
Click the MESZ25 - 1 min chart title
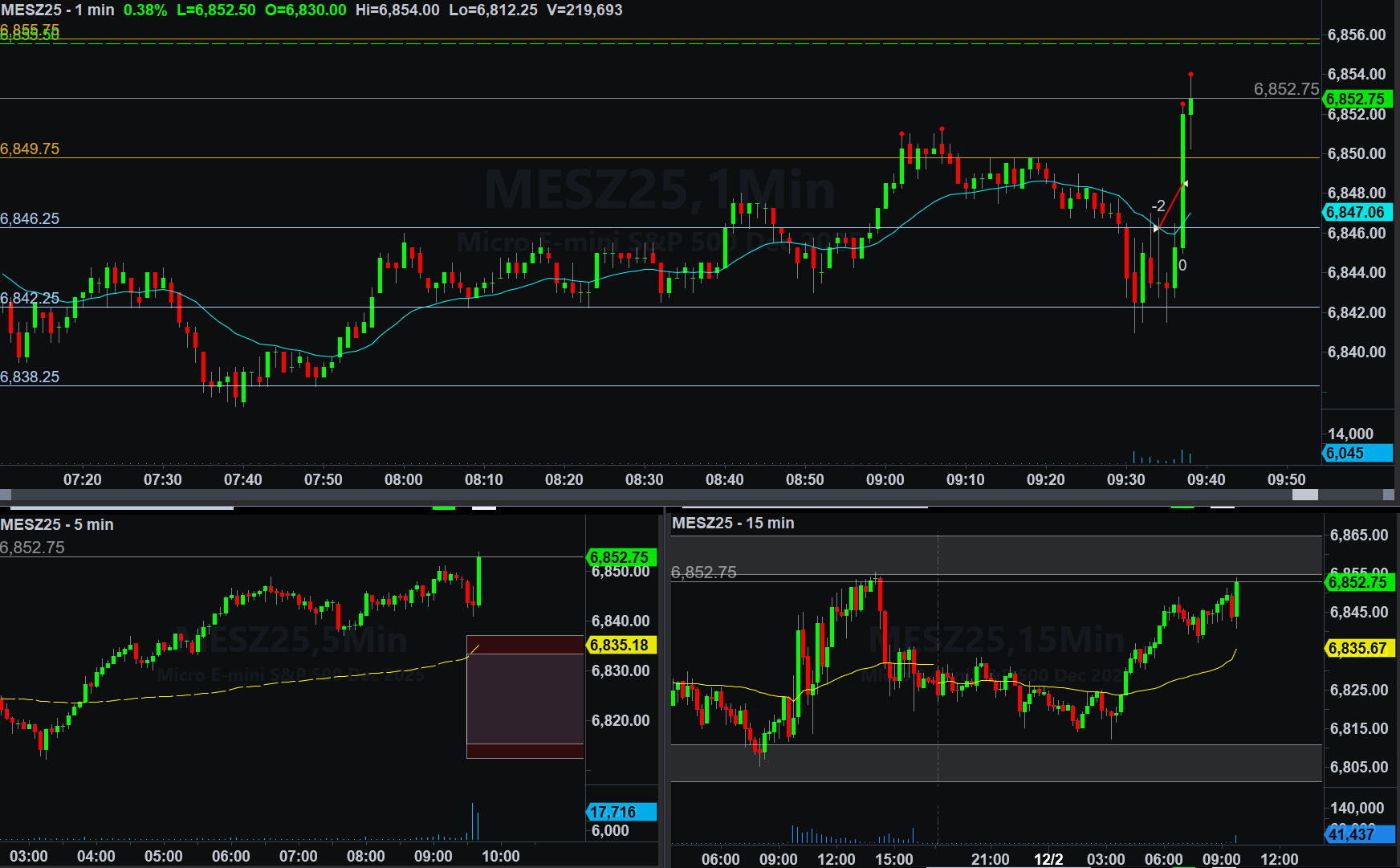pos(58,10)
